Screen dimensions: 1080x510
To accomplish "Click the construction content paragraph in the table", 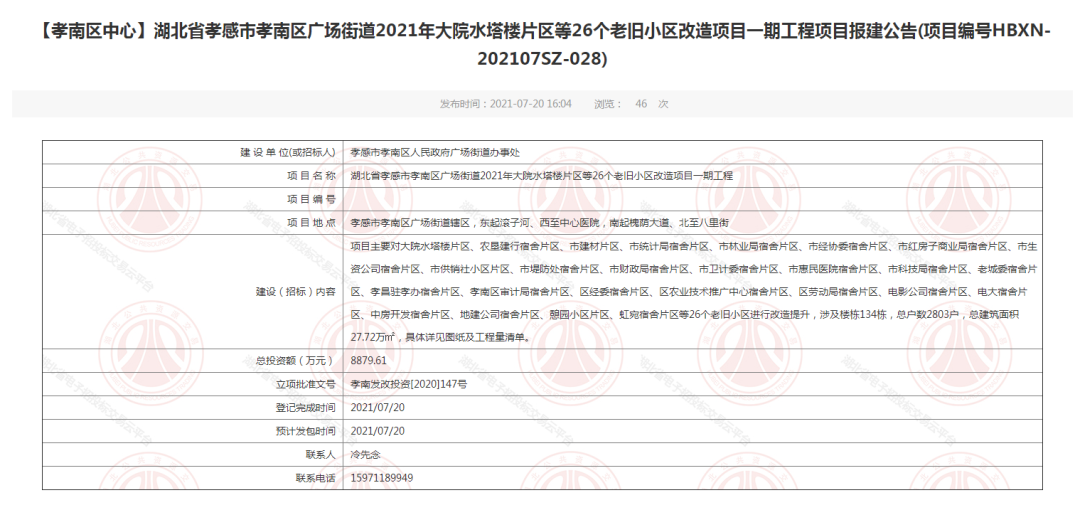I will (x=690, y=291).
